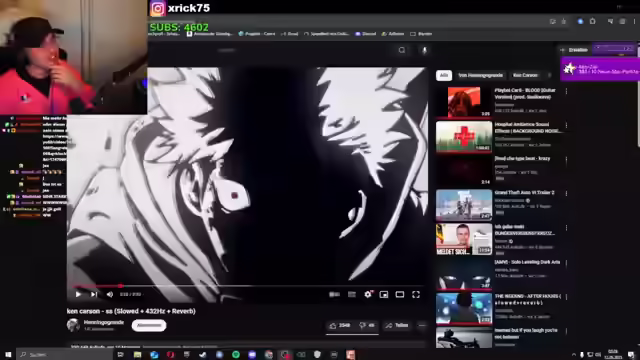Open notification center in system tray
This screenshot has height=360, width=640.
[x=631, y=354]
